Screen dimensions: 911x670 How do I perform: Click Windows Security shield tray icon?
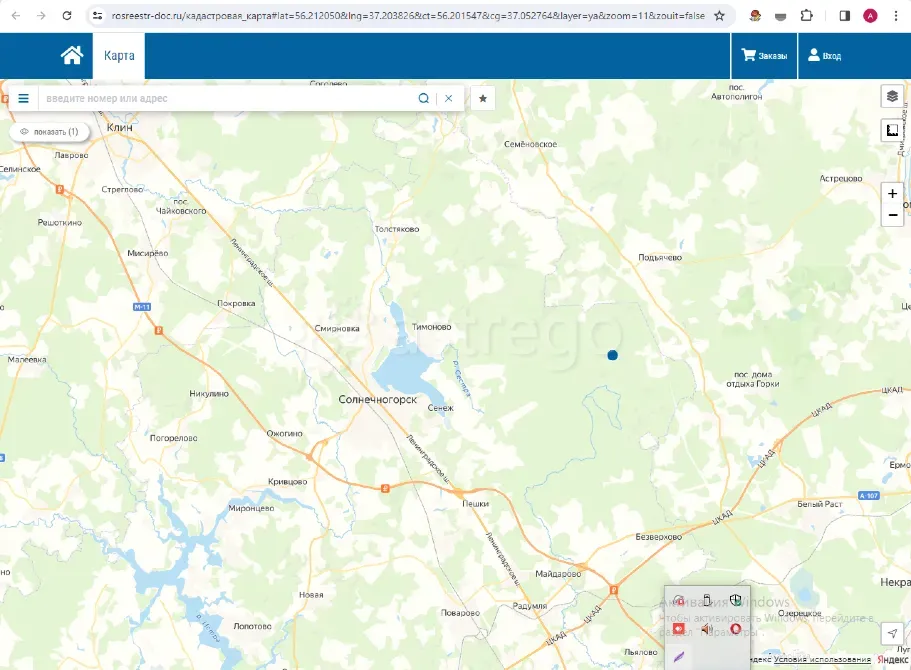click(735, 600)
